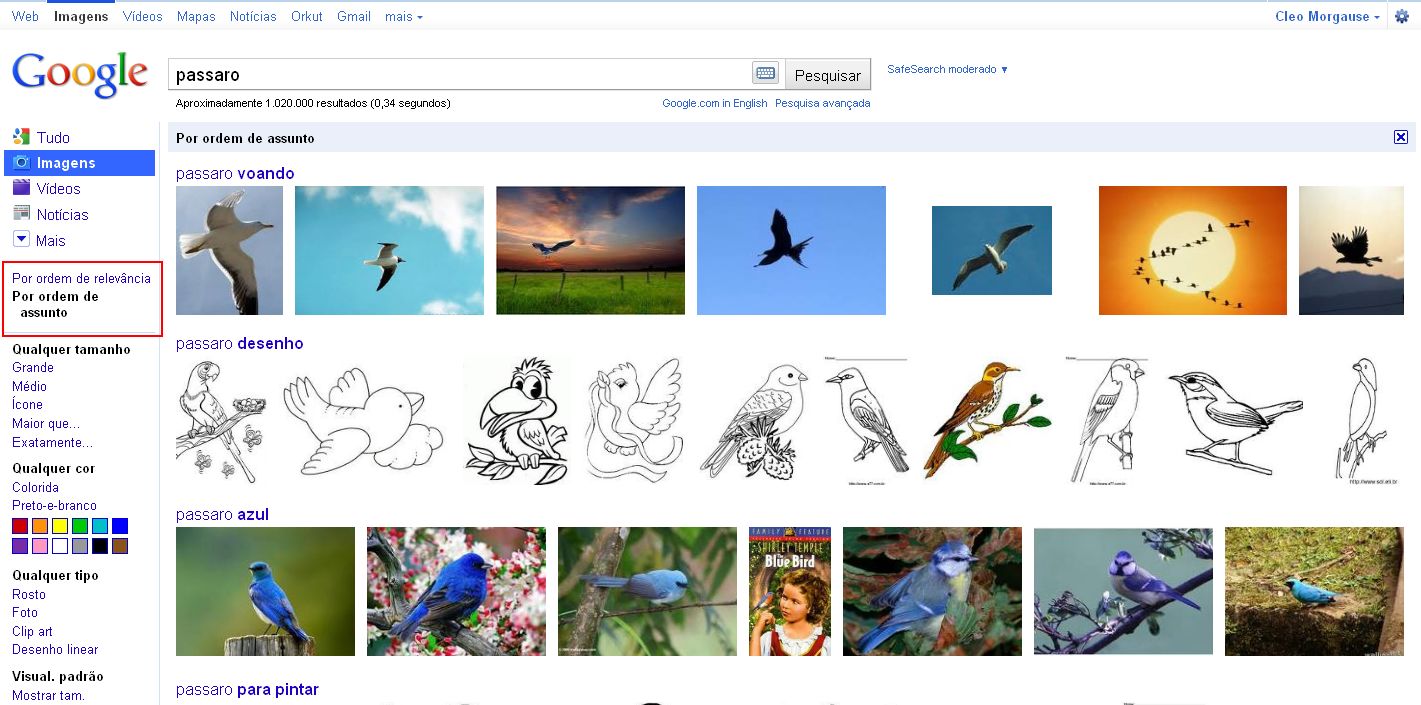
Task: Open the SafeSearch moderado dropdown
Action: pos(948,69)
